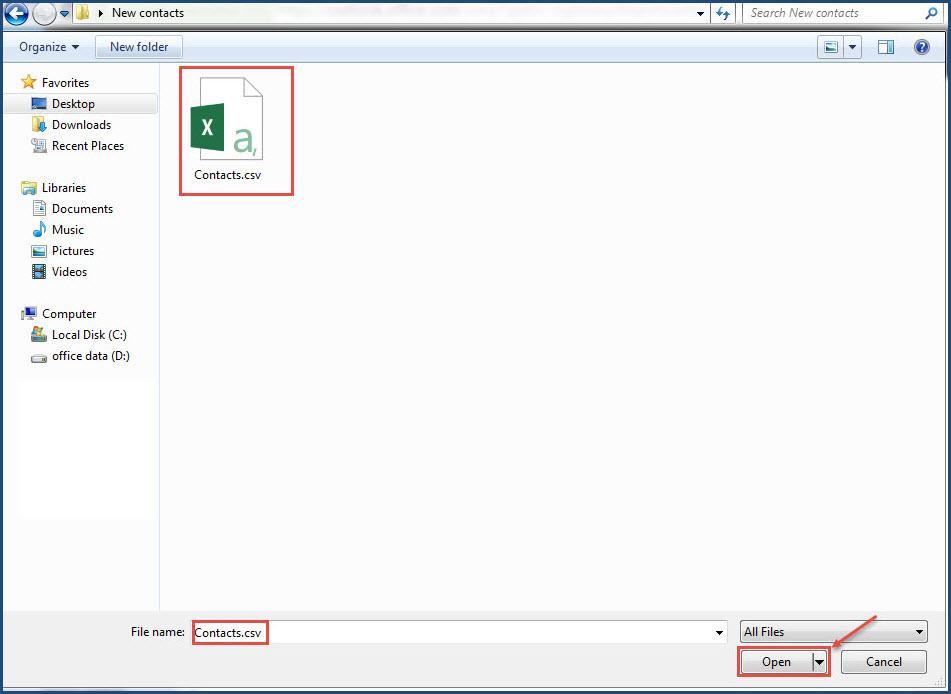Open the All Files type dropdown
The image size is (951, 694).
tap(833, 632)
